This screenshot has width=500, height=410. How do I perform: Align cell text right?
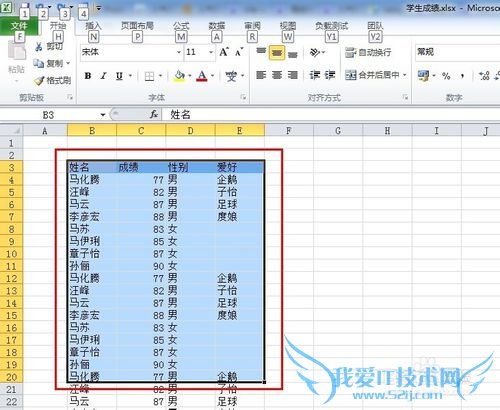(x=292, y=75)
